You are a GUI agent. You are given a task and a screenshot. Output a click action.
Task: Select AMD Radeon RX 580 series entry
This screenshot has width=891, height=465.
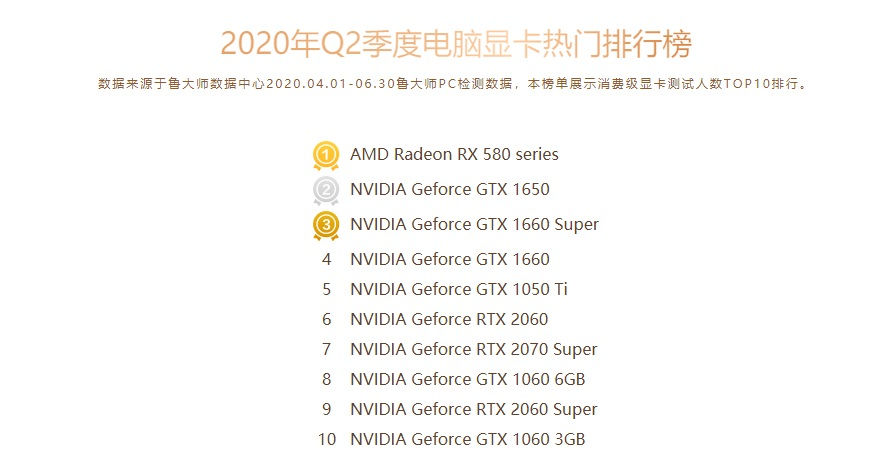point(454,155)
